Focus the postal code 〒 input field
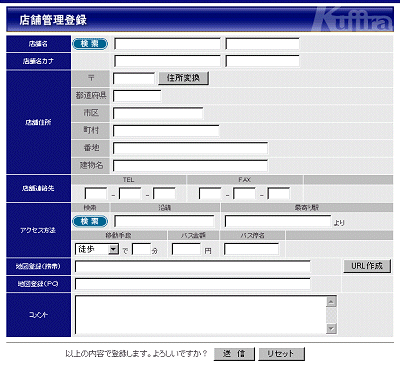 [134, 78]
